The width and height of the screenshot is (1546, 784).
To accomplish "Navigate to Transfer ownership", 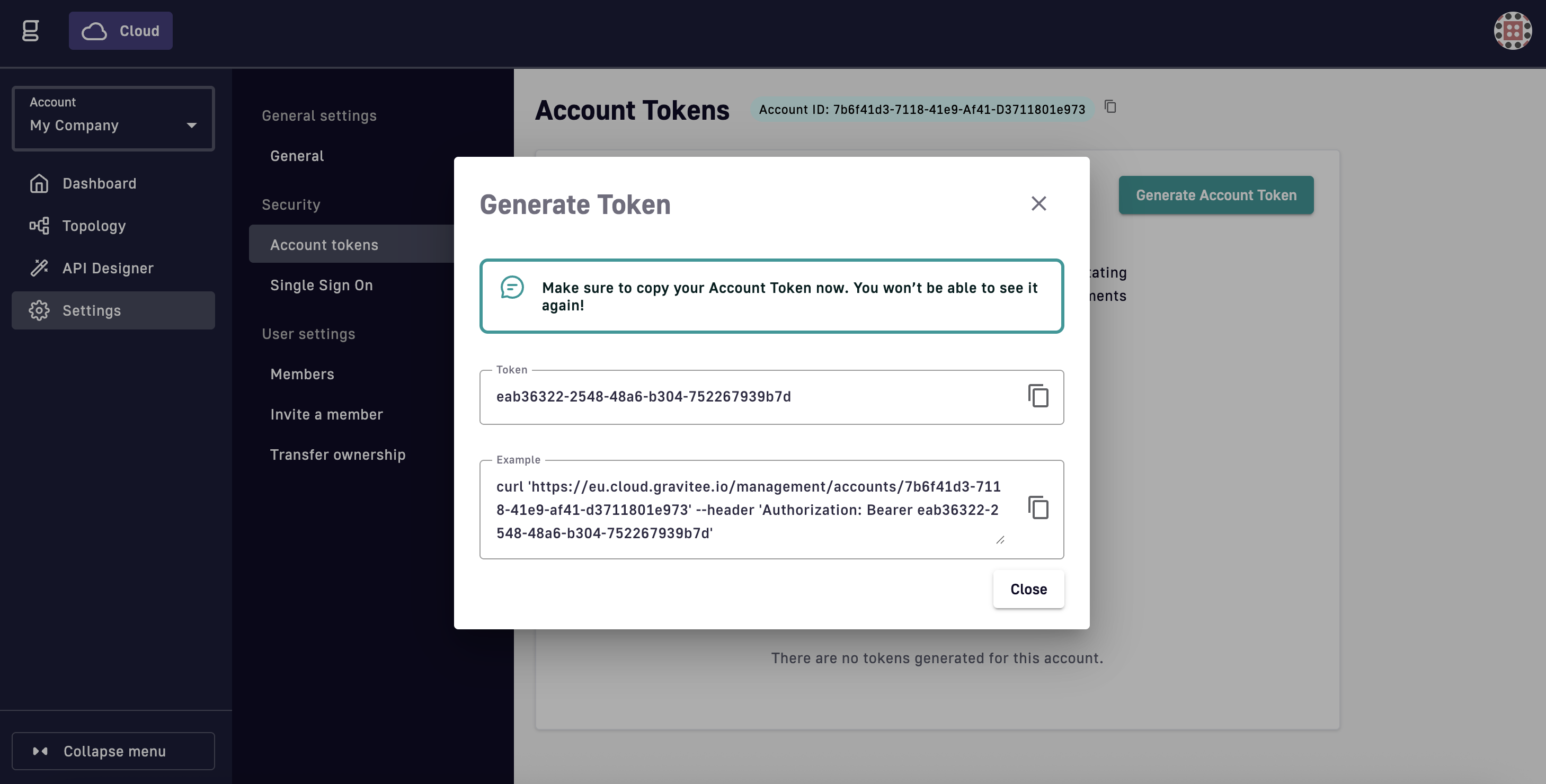I will coord(337,455).
